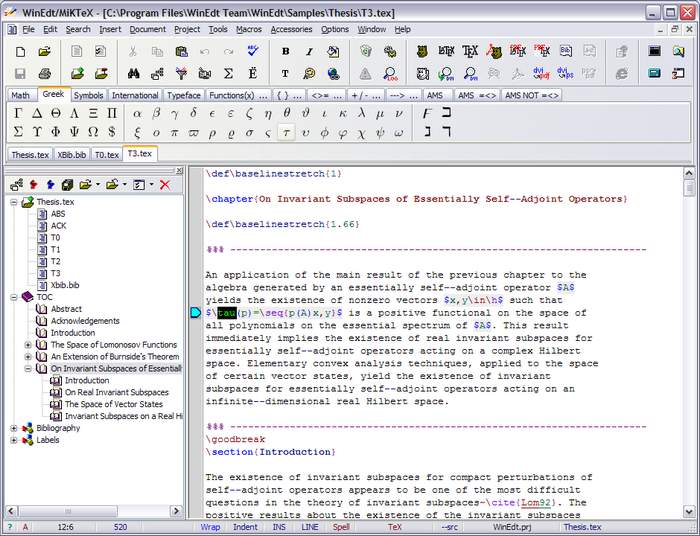Switch to the Symbols tab
This screenshot has width=700, height=536.
[x=88, y=95]
